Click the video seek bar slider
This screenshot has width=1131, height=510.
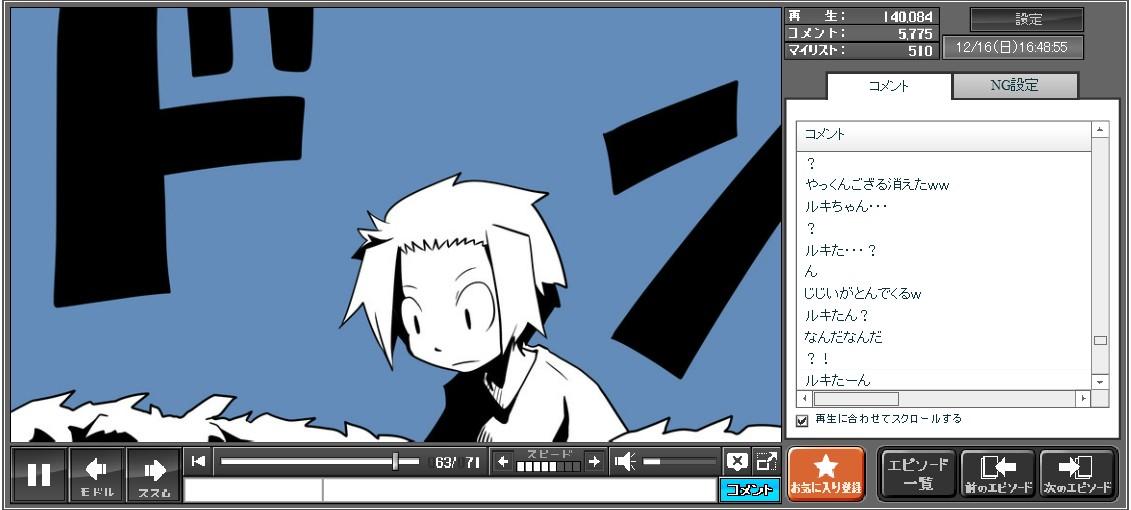[x=396, y=461]
